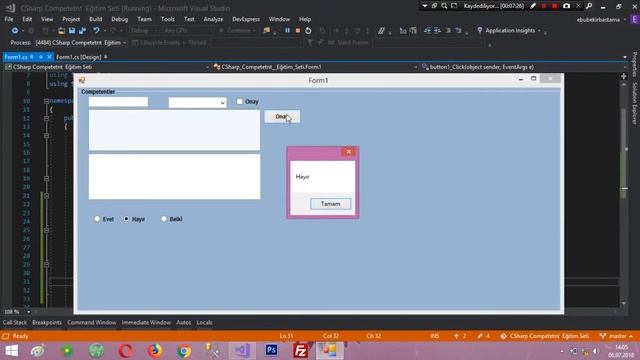640x360 pixels.
Task: Open the Call Stack panel tab
Action: (x=15, y=322)
